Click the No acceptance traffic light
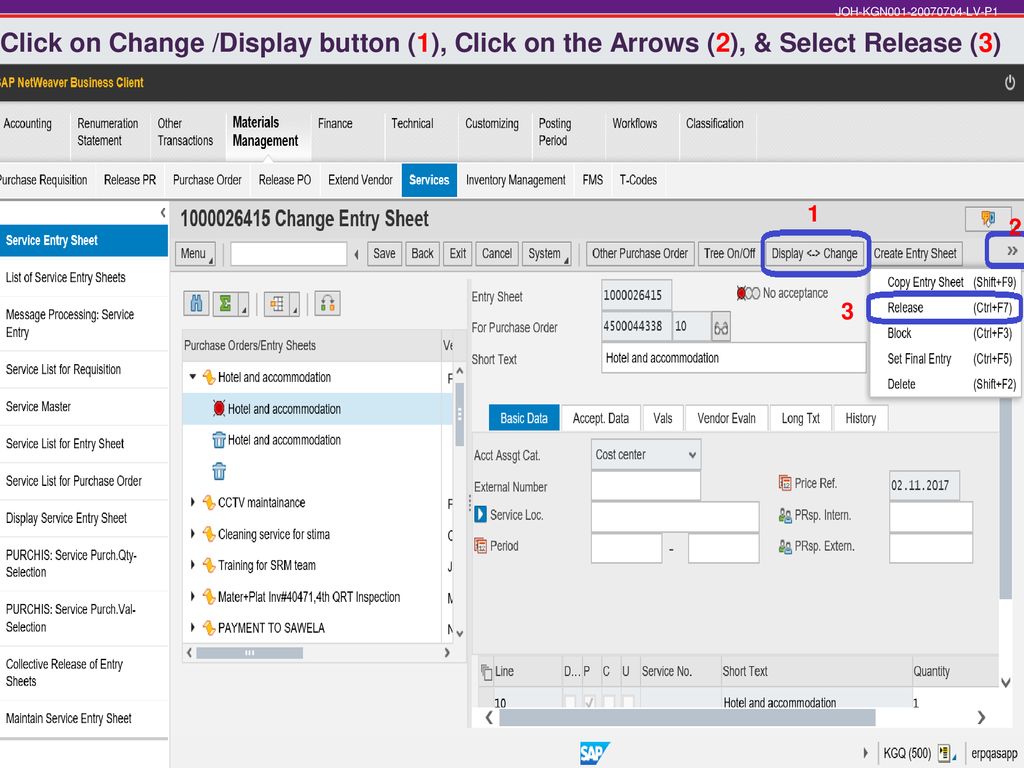Screen dimensions: 1024x768 coord(748,294)
